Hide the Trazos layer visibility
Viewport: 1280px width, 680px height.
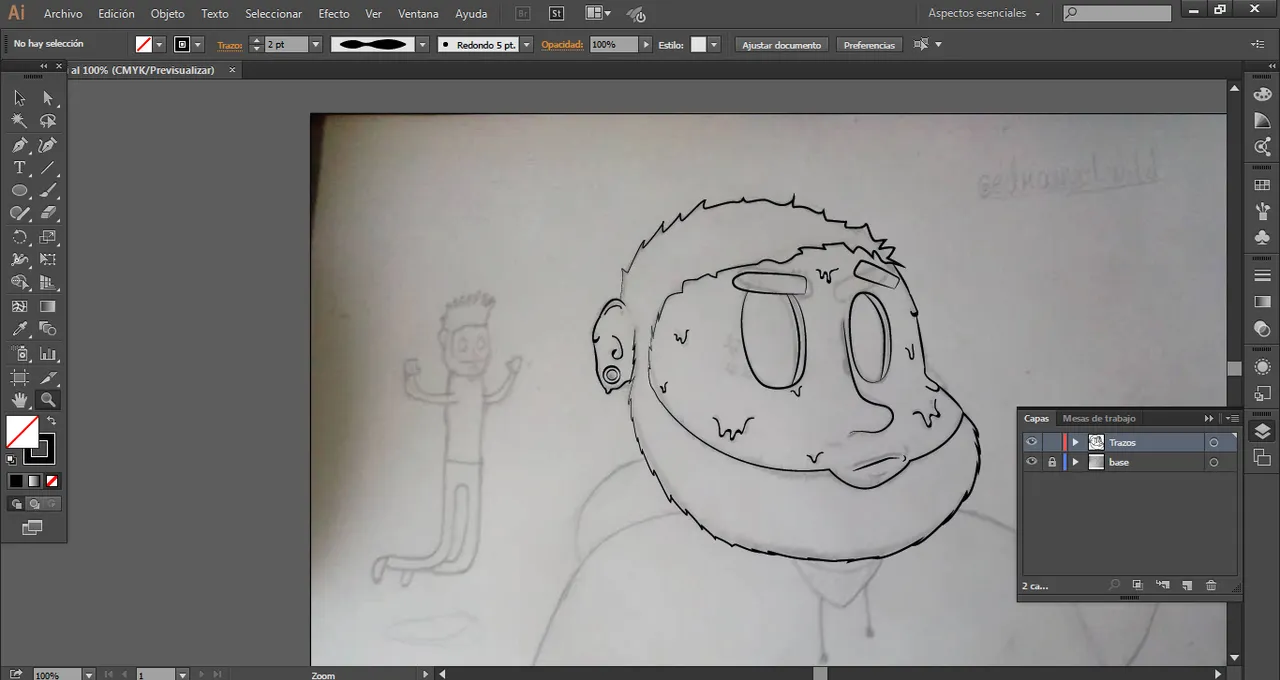pyautogui.click(x=1032, y=441)
